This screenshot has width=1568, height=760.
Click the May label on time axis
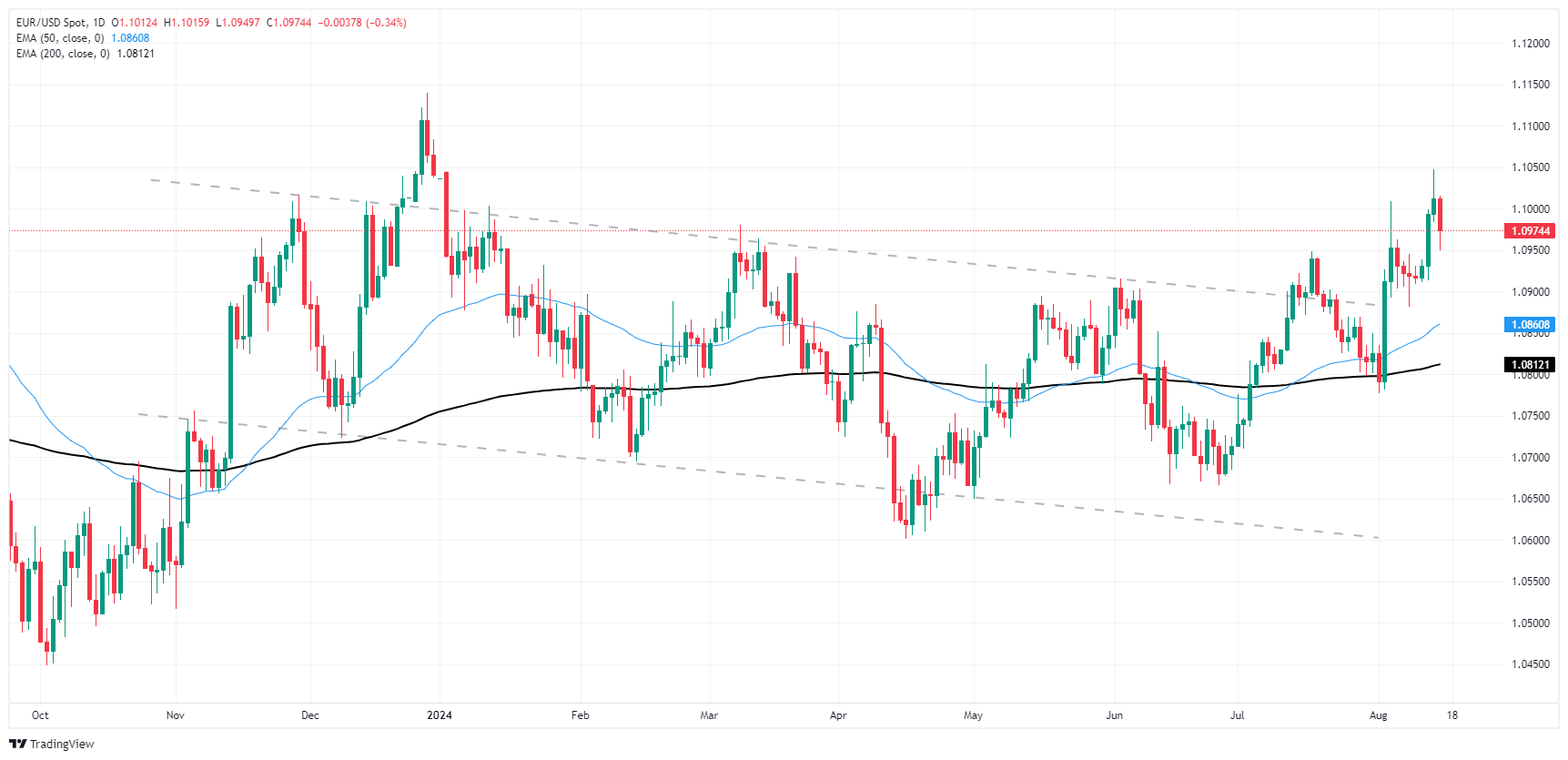(973, 715)
